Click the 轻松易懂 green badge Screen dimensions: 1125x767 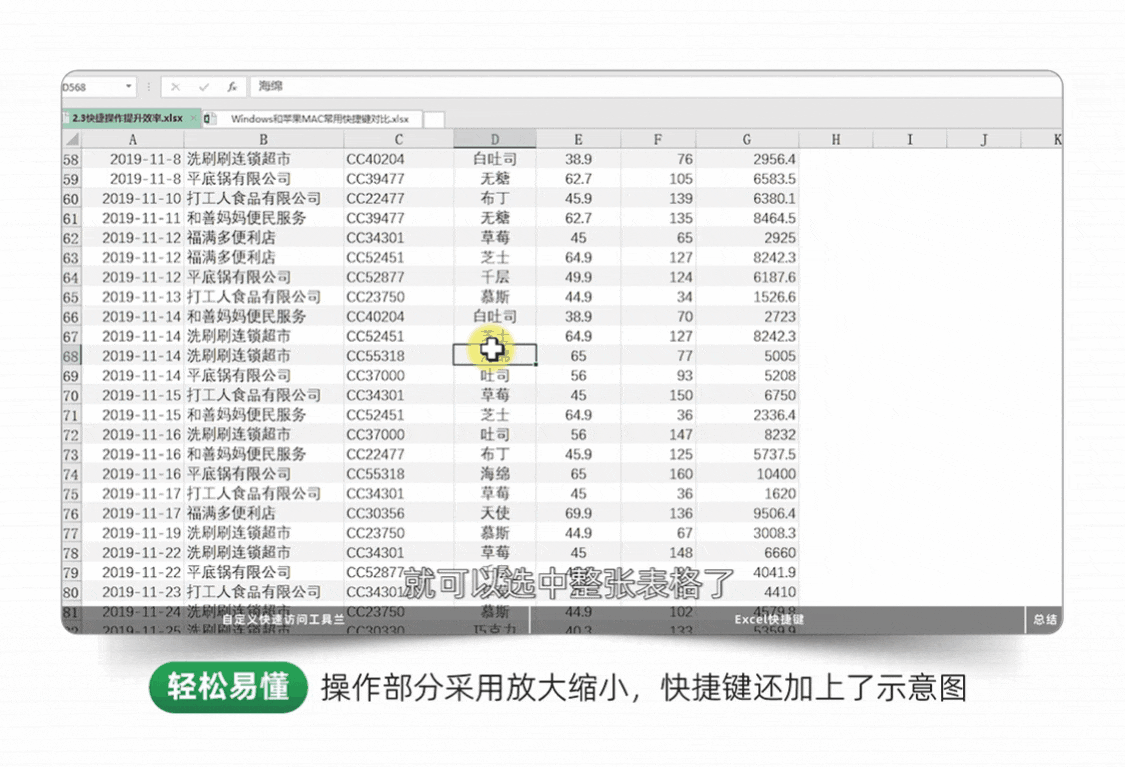(x=228, y=687)
